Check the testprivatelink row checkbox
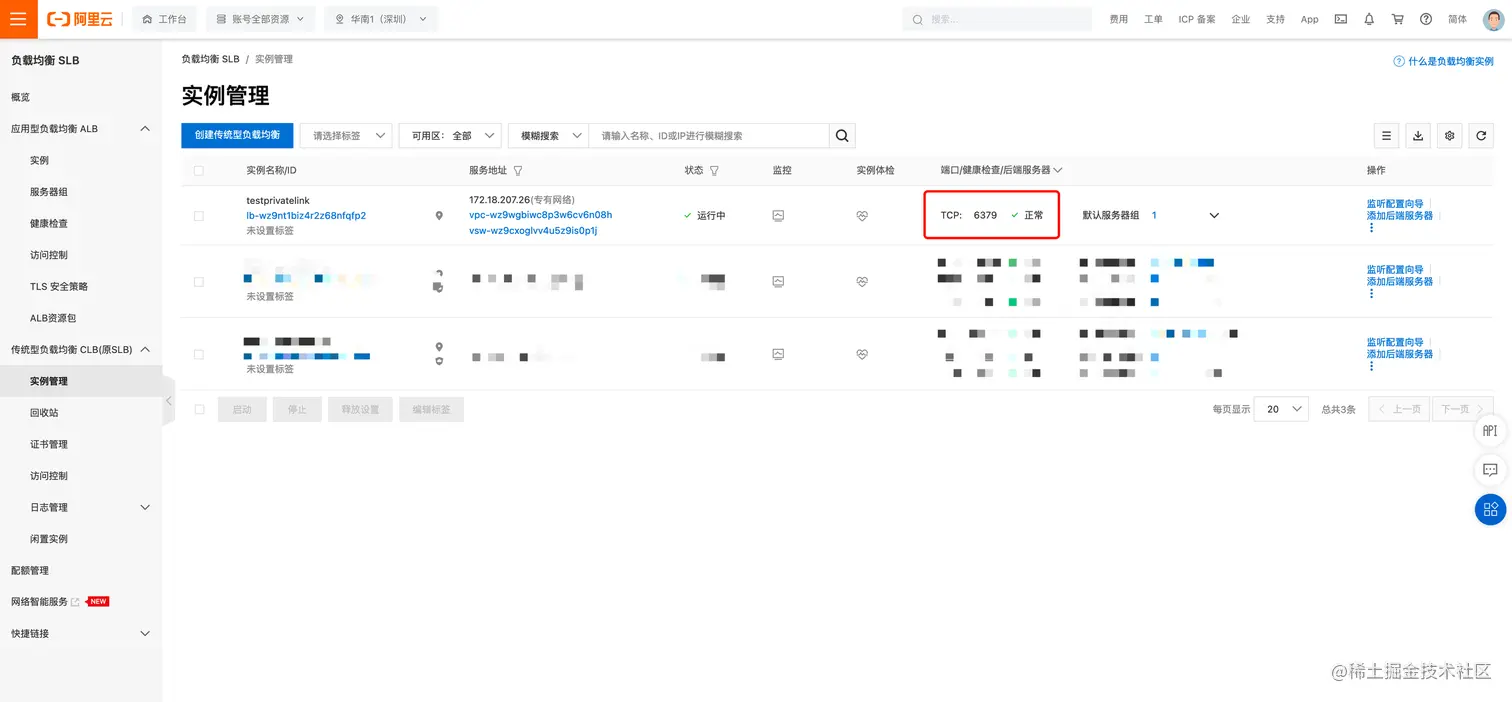Image resolution: width=1512 pixels, height=702 pixels. tap(198, 216)
